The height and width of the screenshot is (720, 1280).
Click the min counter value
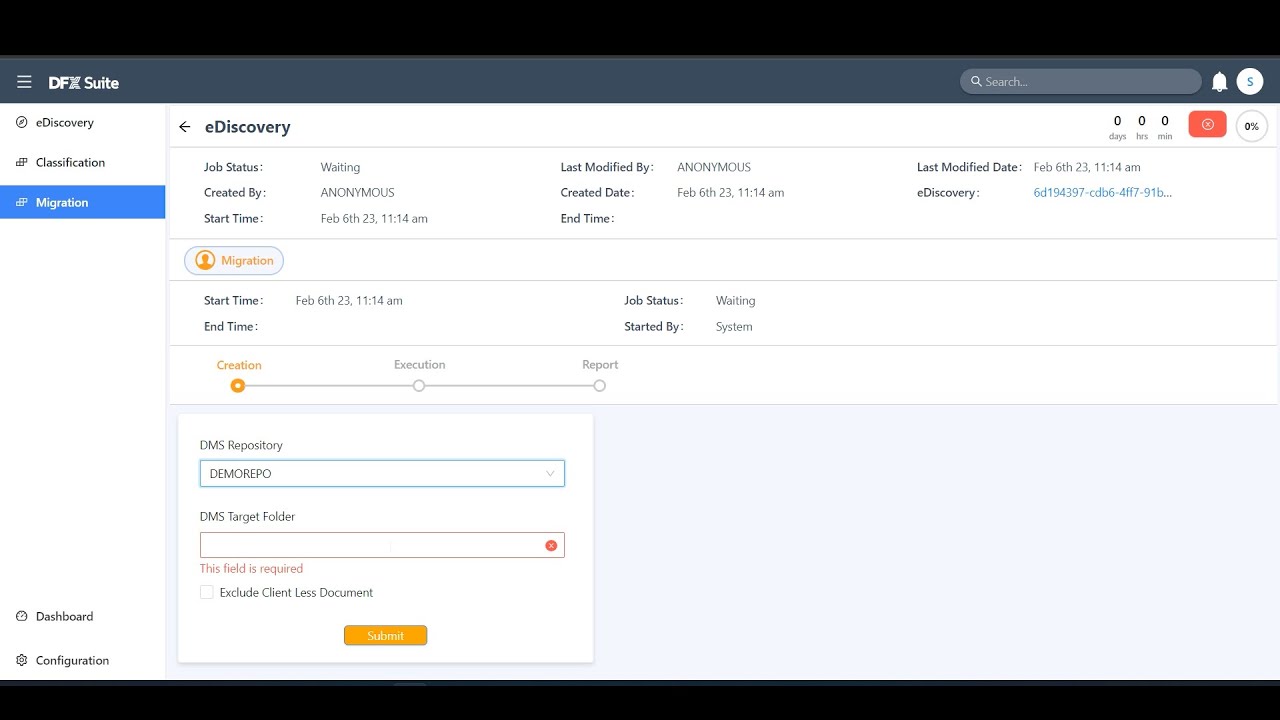1165,121
